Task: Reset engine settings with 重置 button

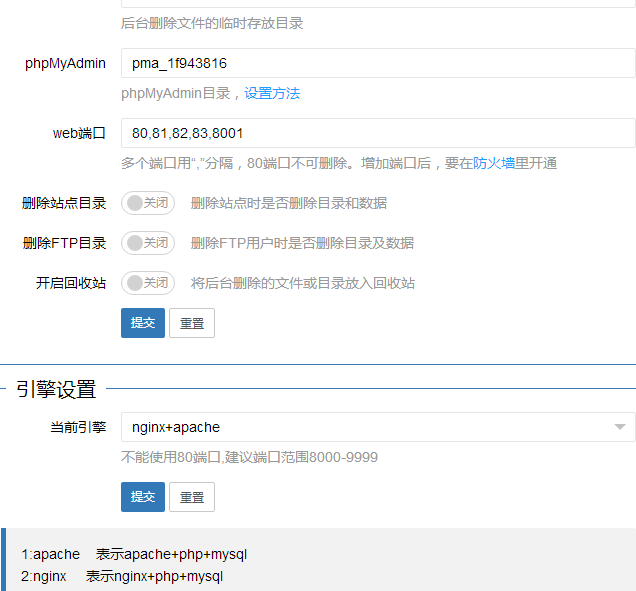Action: click(x=192, y=497)
